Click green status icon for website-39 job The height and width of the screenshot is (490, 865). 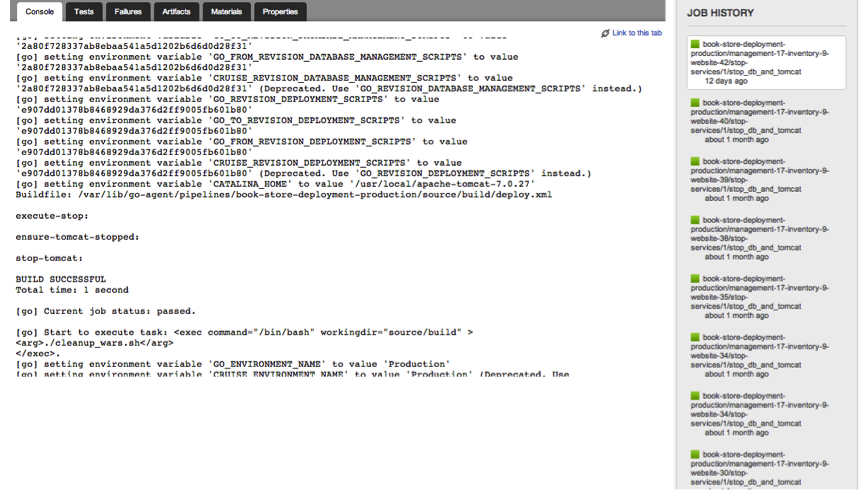click(694, 161)
